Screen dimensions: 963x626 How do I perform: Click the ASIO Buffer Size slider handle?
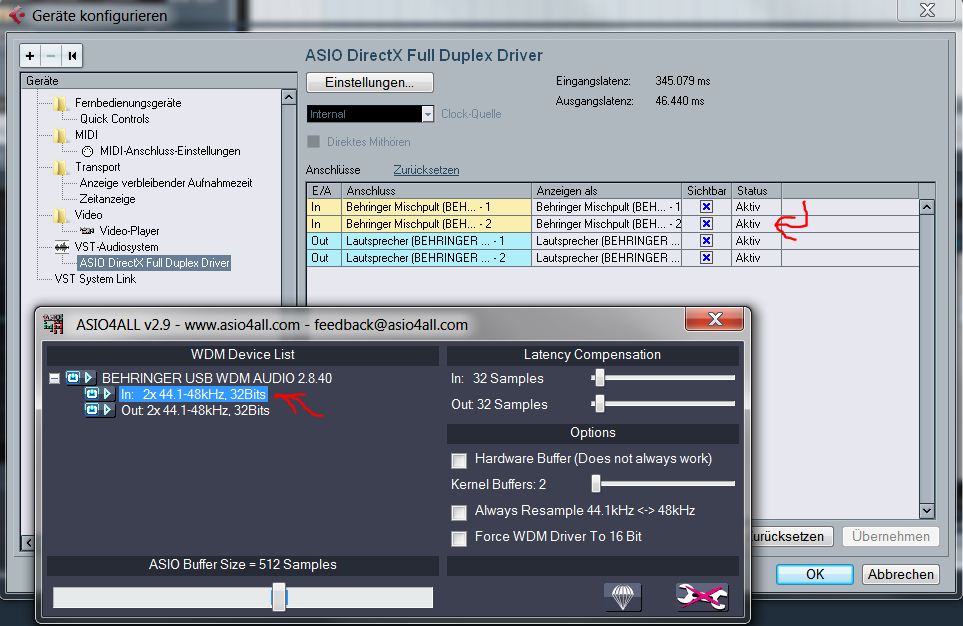(x=279, y=597)
